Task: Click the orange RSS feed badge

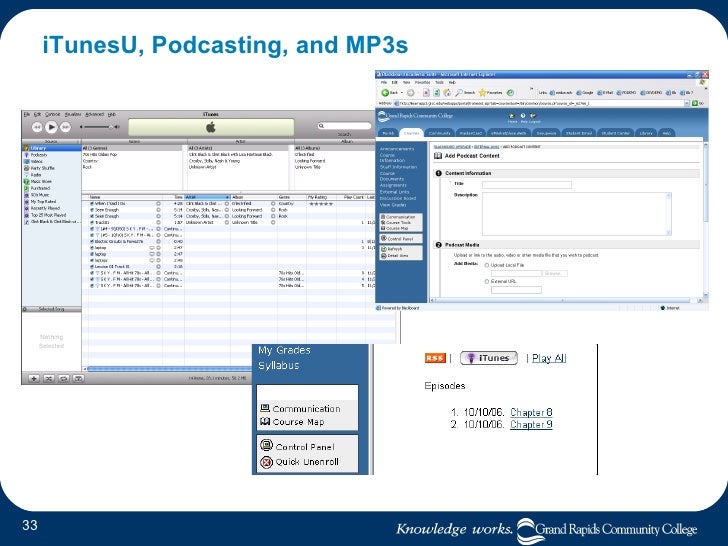Action: (435, 358)
